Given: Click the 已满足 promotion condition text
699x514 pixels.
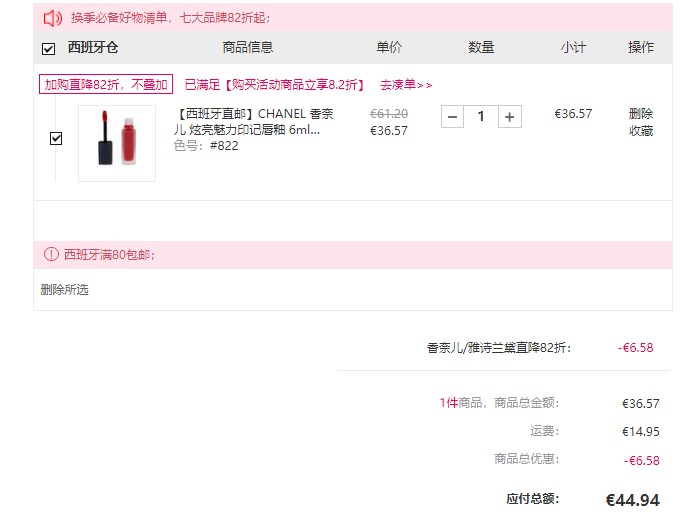Looking at the screenshot, I should (x=274, y=85).
